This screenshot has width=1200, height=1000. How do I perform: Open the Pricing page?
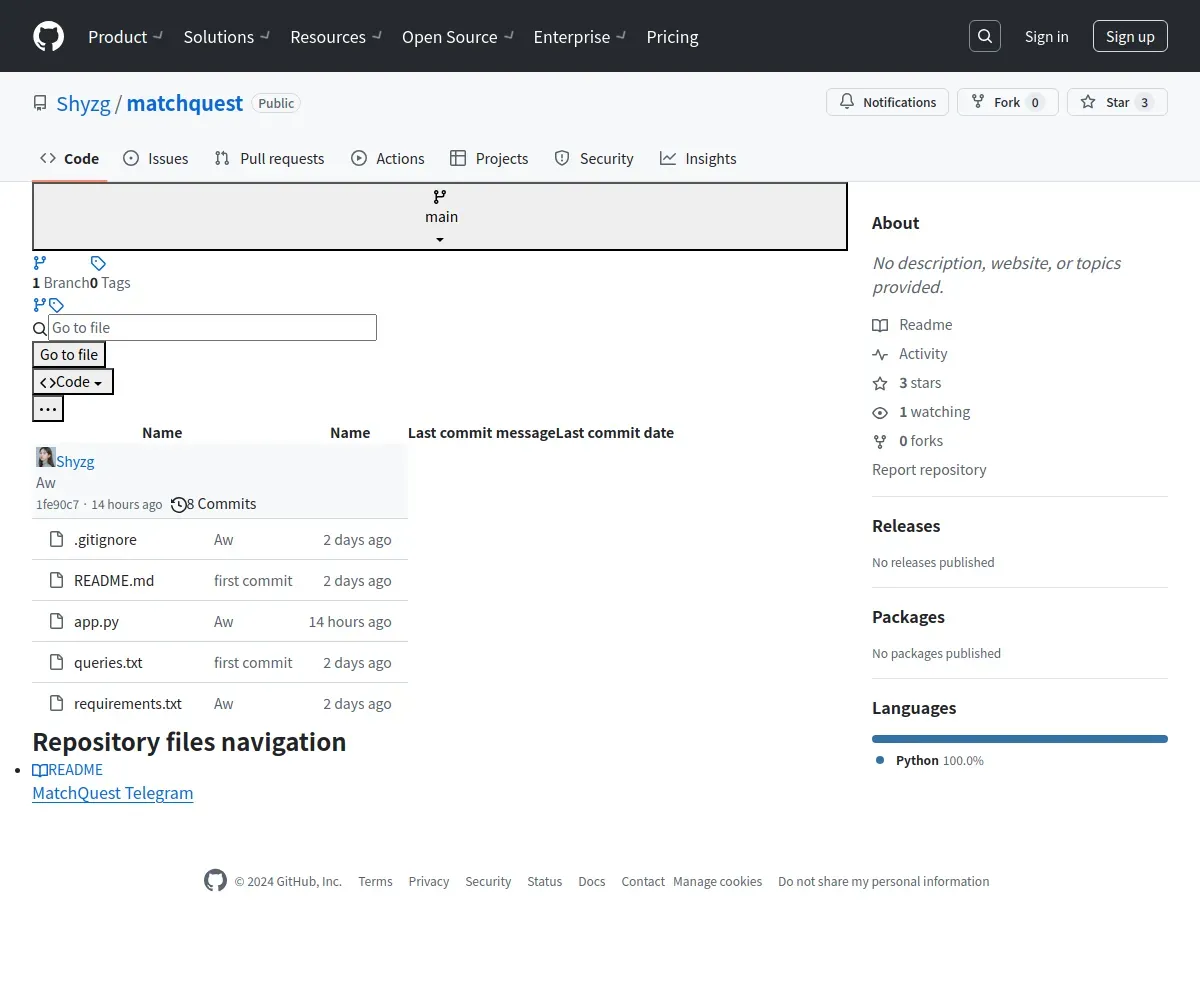pos(672,36)
